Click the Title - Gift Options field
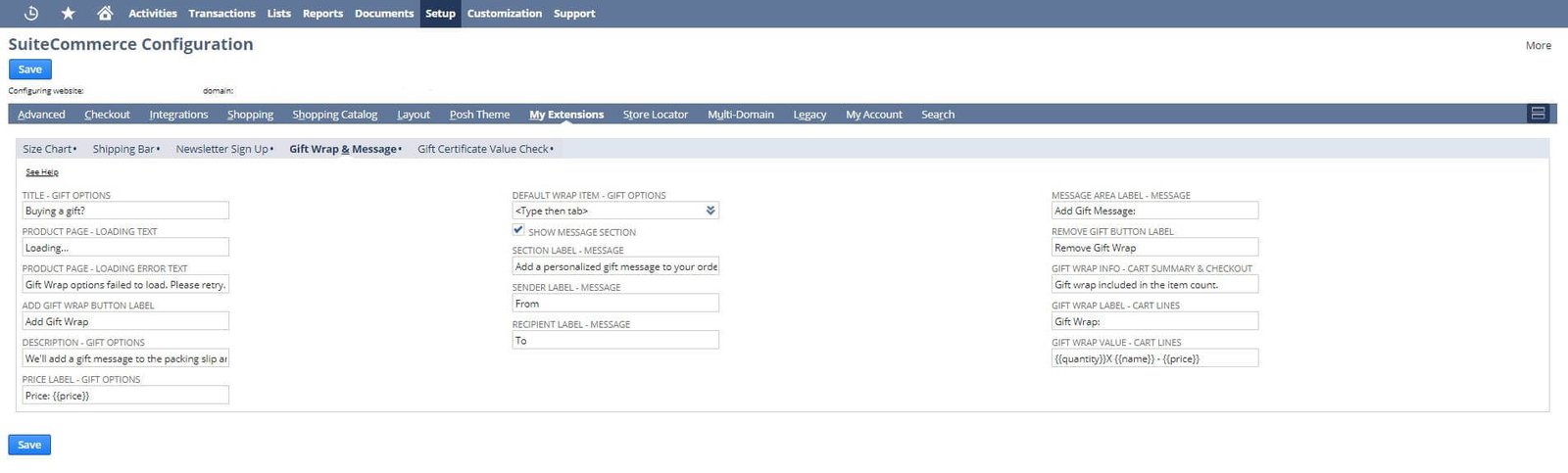Viewport: 1568px width, 473px height. [125, 211]
